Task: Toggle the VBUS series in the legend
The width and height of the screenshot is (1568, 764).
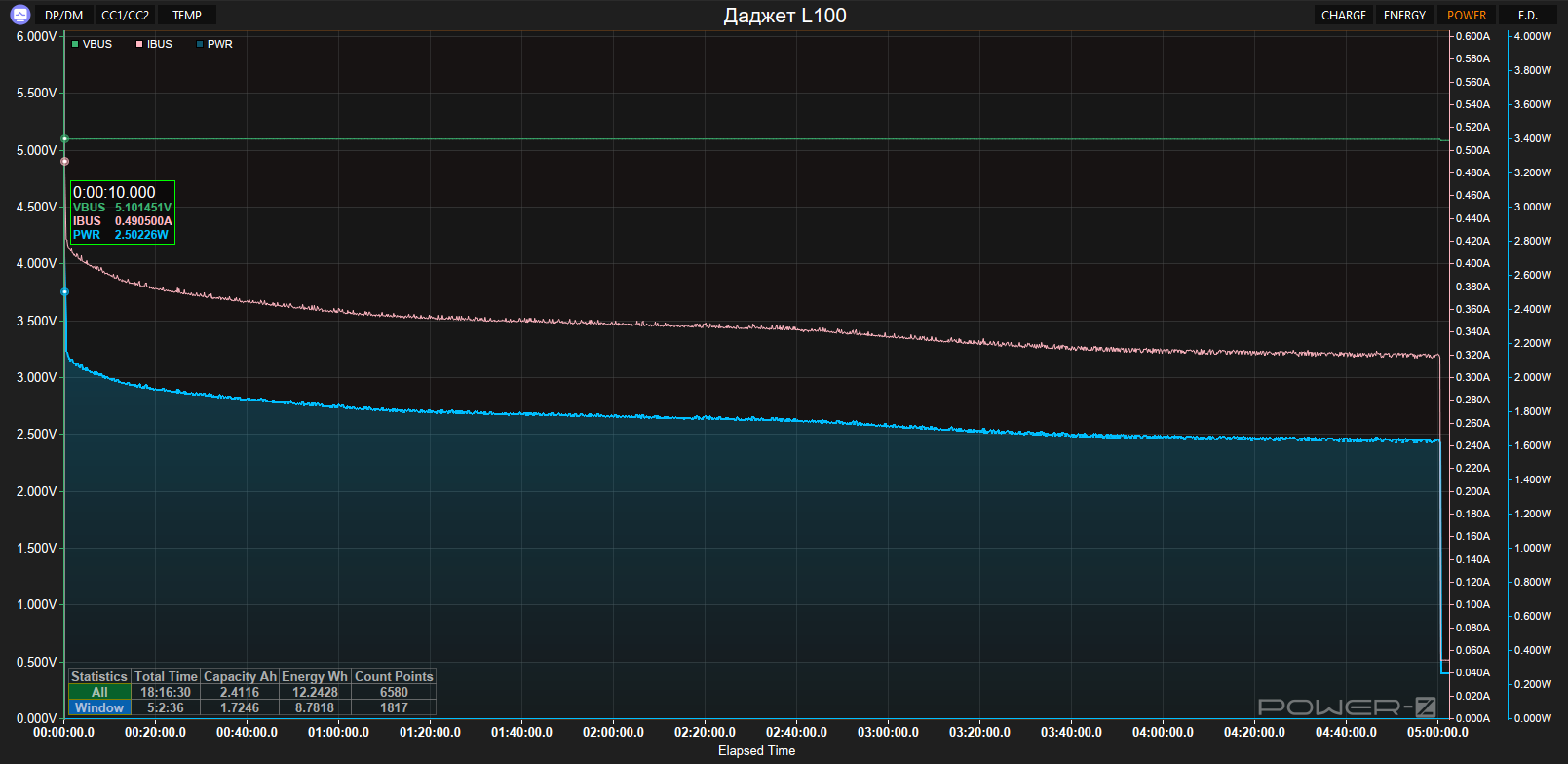Action: pyautogui.click(x=92, y=44)
